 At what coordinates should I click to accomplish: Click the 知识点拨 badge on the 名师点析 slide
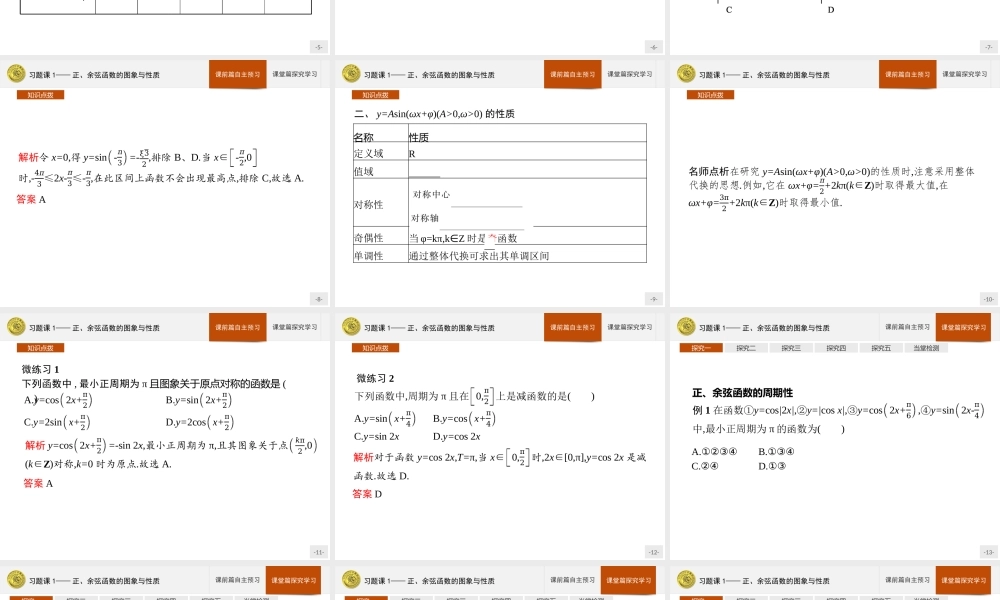click(709, 94)
